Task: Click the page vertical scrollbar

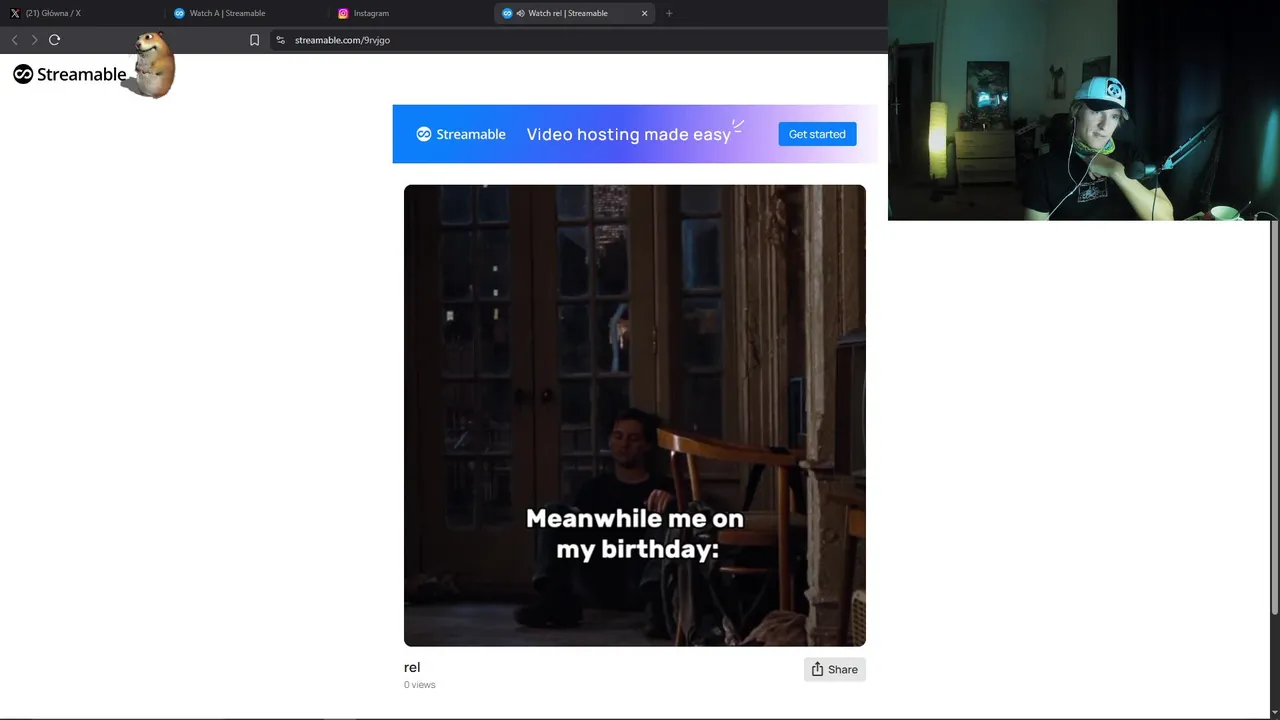Action: tap(1274, 415)
